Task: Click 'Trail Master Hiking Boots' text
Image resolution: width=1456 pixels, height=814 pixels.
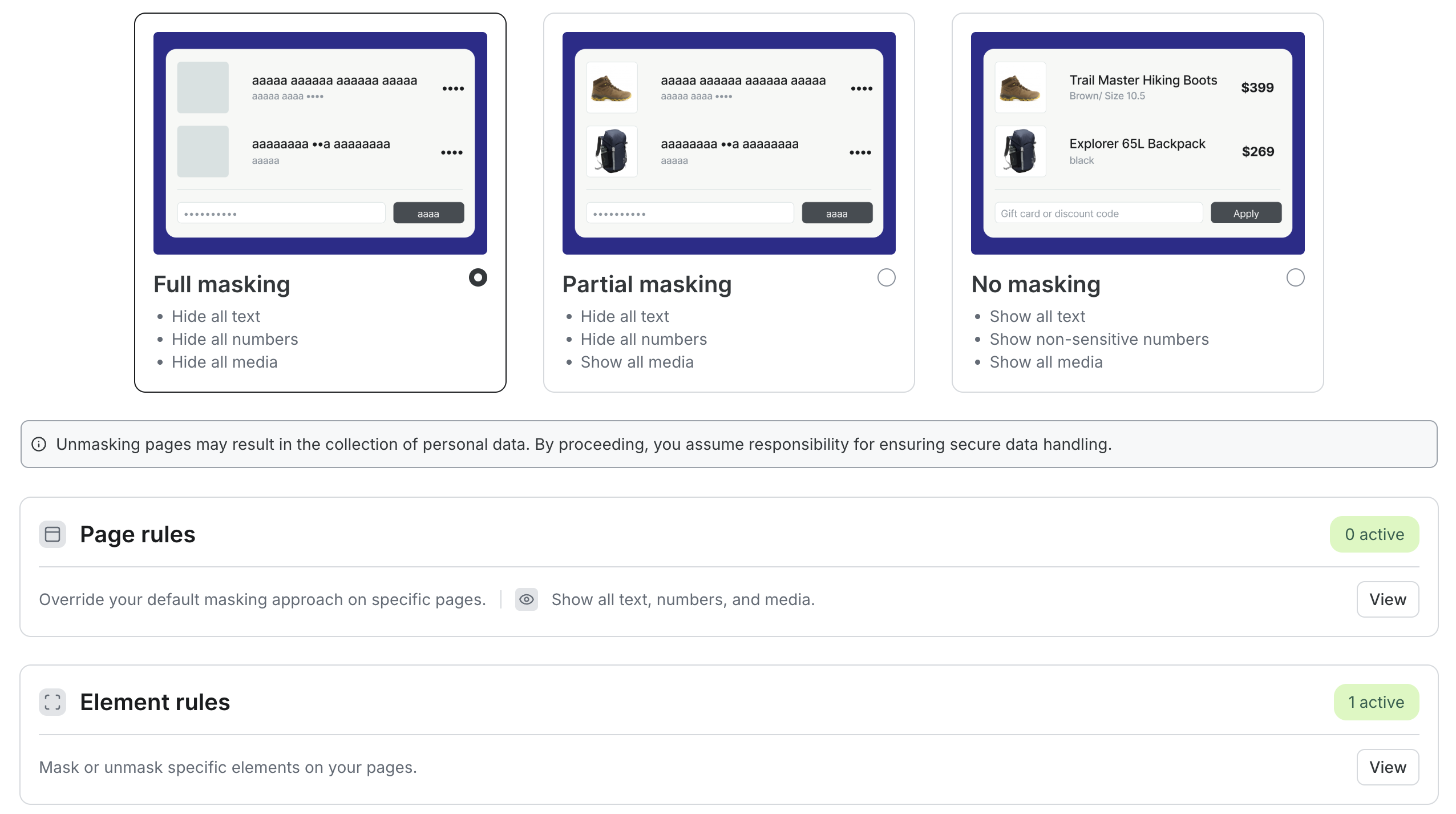Action: click(1143, 80)
